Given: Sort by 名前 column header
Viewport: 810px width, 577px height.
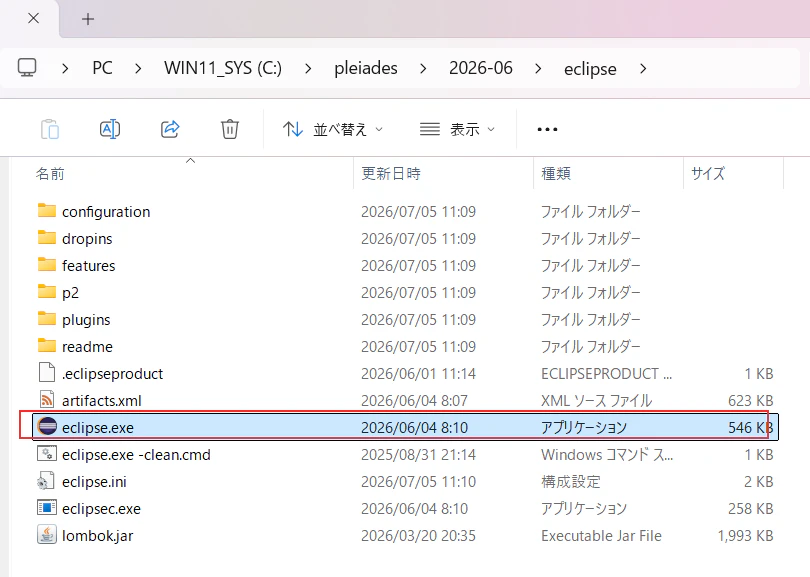Looking at the screenshot, I should click(x=50, y=174).
